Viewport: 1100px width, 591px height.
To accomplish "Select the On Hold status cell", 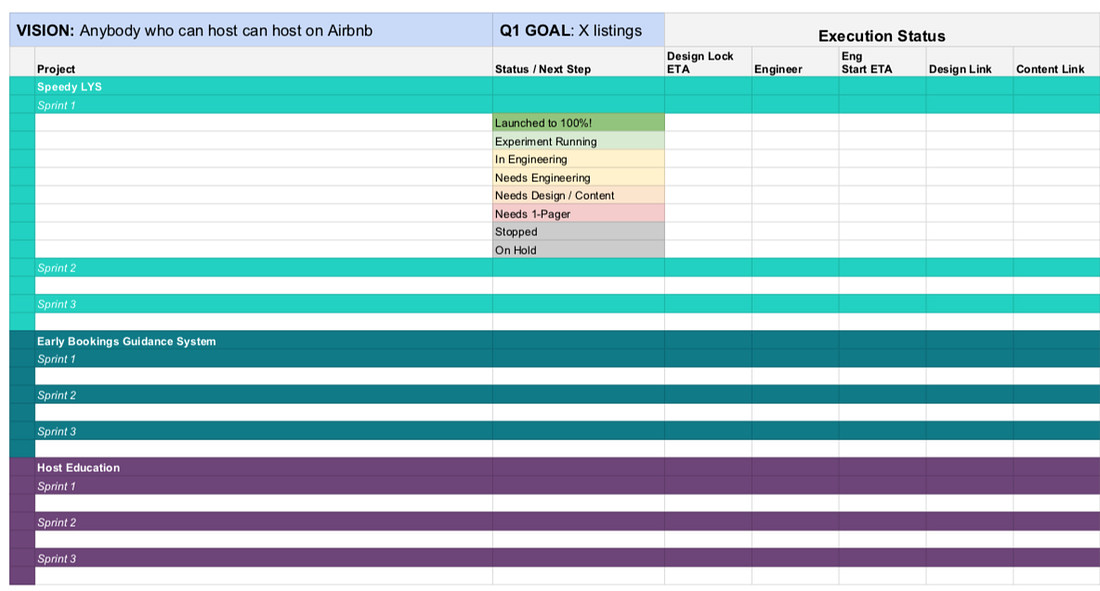I will coord(578,250).
